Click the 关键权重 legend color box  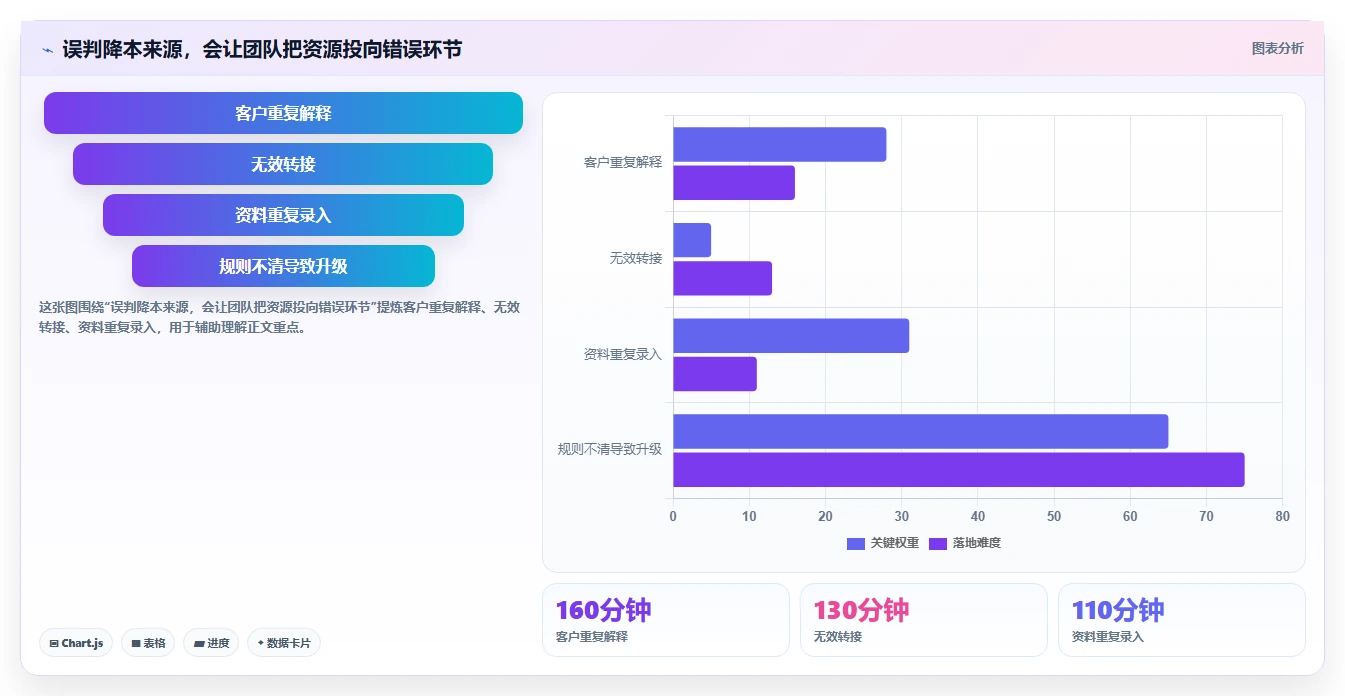[x=855, y=544]
